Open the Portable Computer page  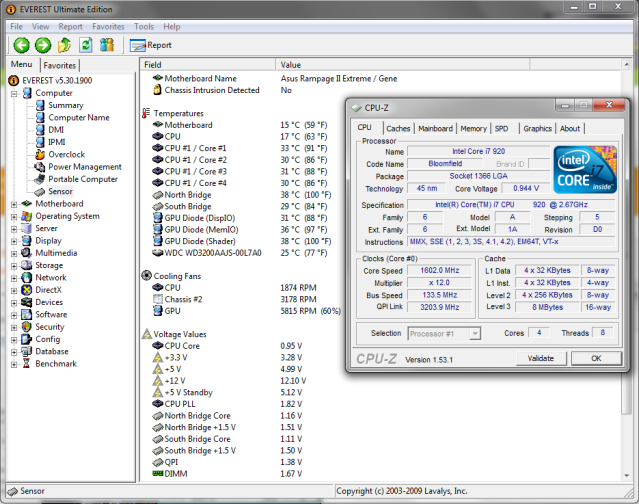click(x=83, y=179)
